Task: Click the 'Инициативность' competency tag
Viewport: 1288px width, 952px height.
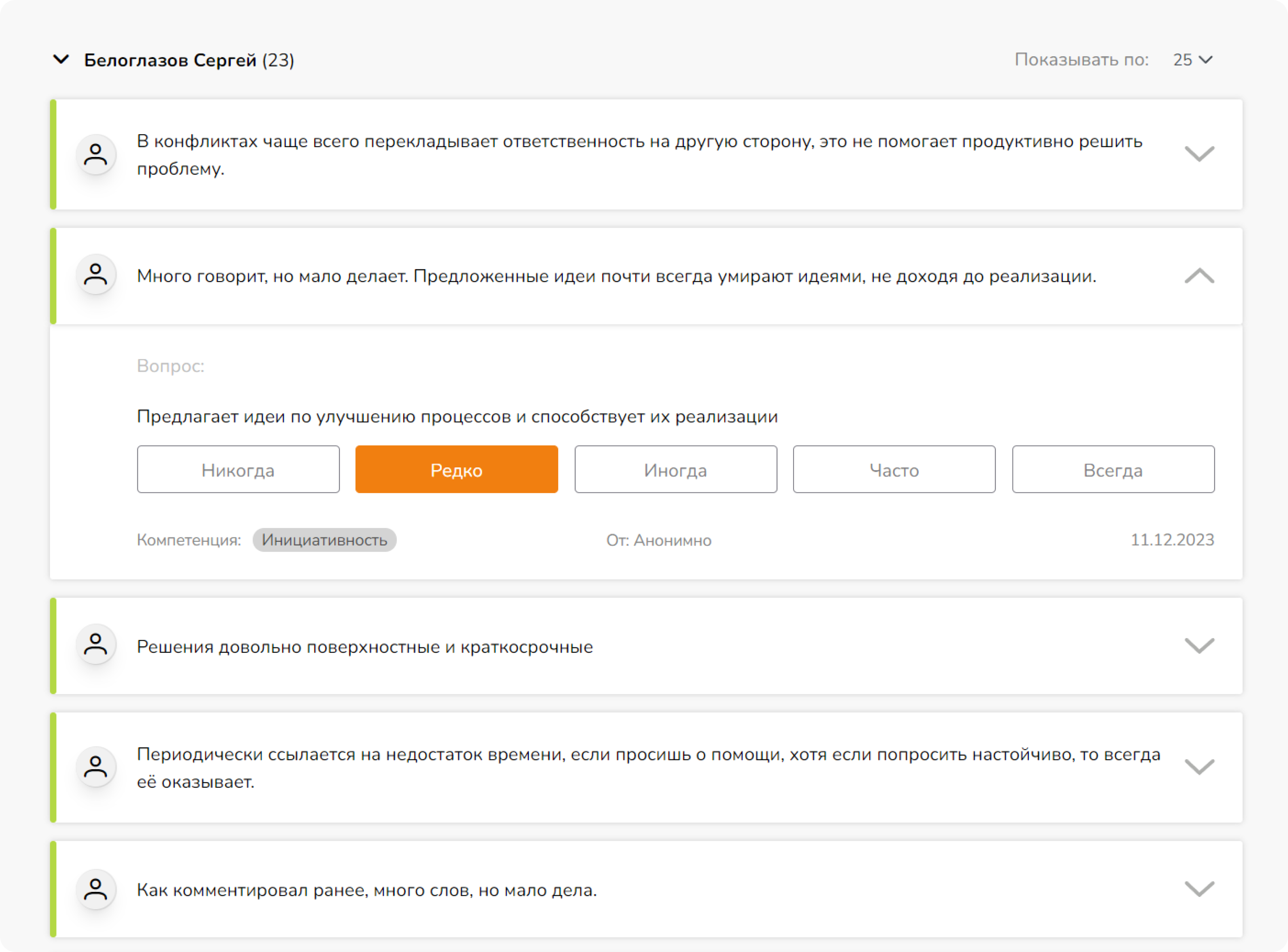Action: 324,540
